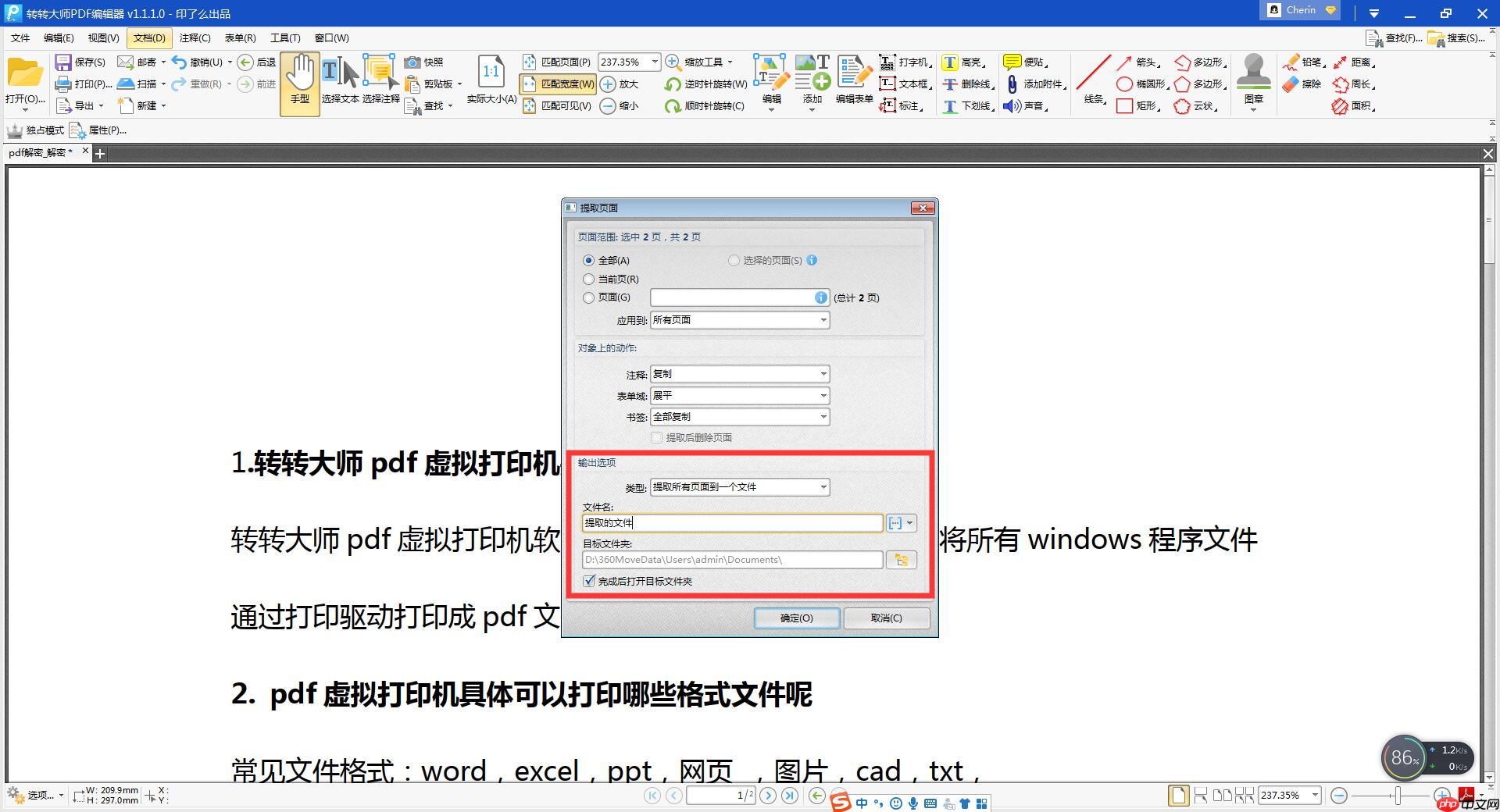
Task: Expand the 应用到 所有页面 dropdown
Action: coord(739,320)
